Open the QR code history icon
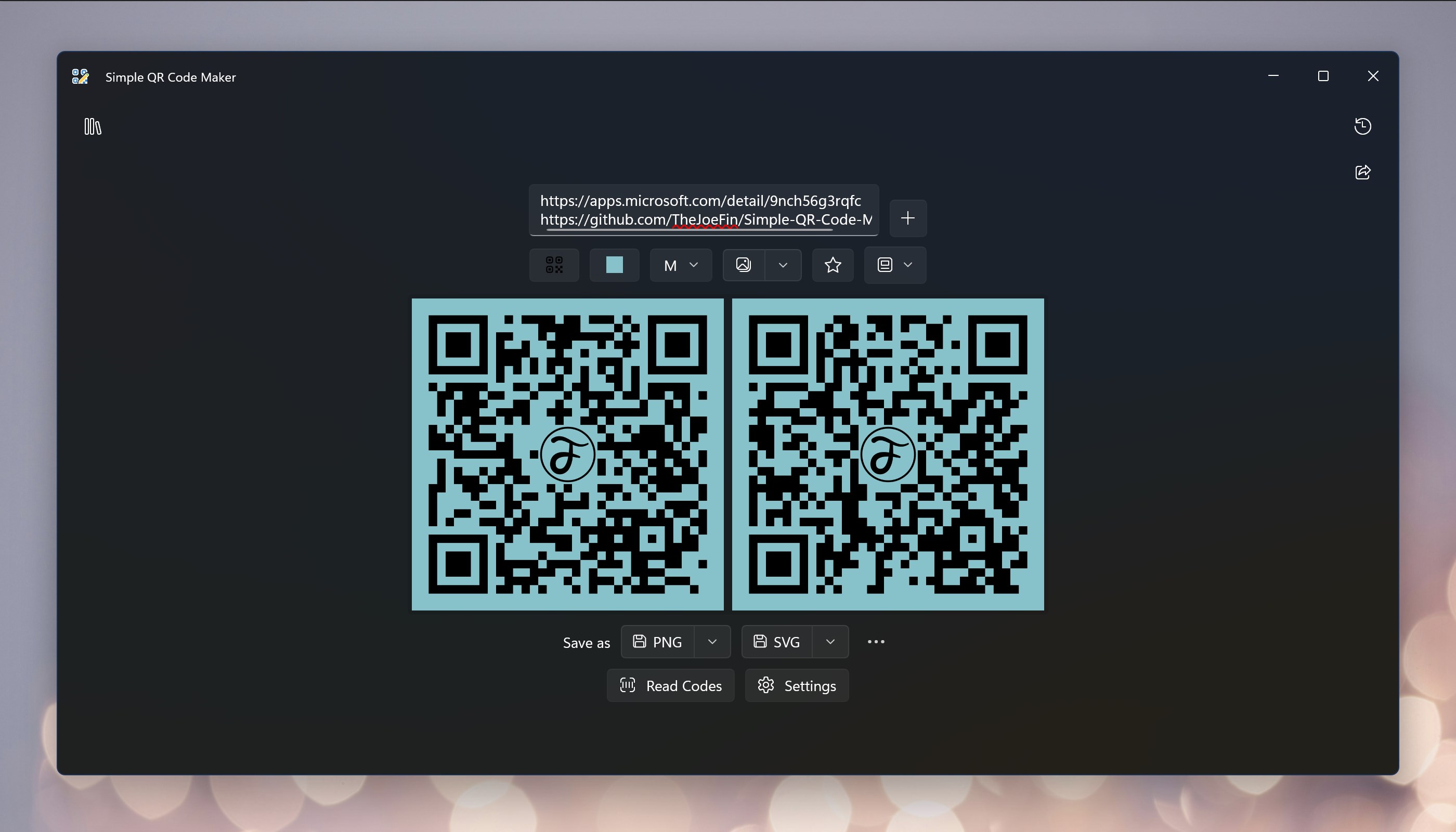 pos(1362,126)
